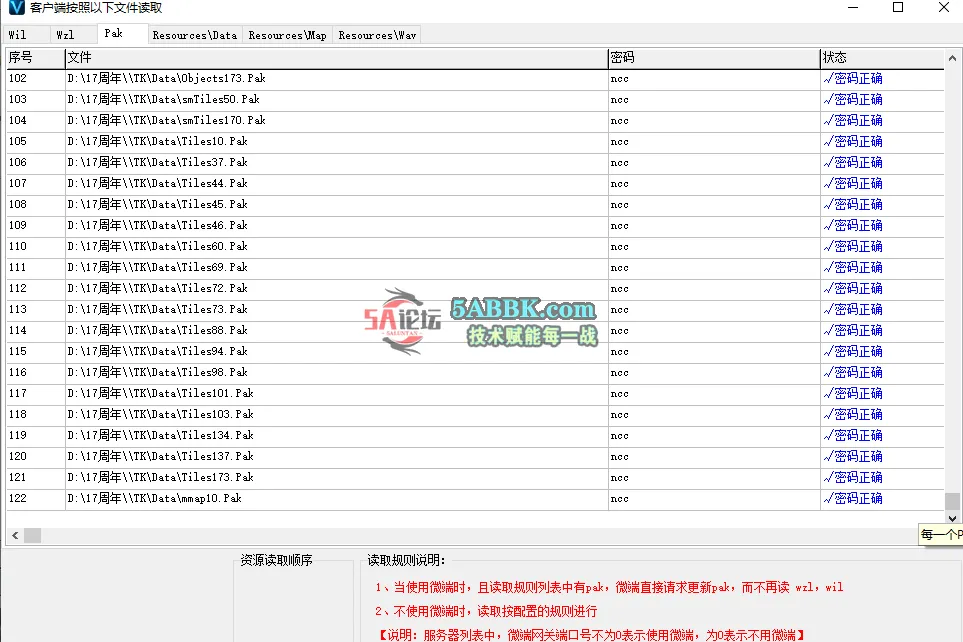This screenshot has height=642, width=963.
Task: Select file row Tiles45.Pak
Action: 475,205
